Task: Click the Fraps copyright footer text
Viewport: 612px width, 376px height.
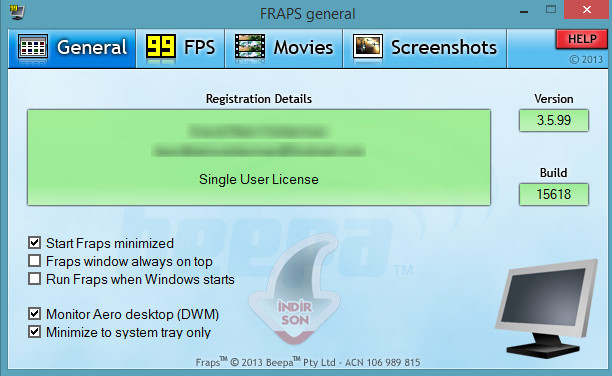Action: click(308, 362)
